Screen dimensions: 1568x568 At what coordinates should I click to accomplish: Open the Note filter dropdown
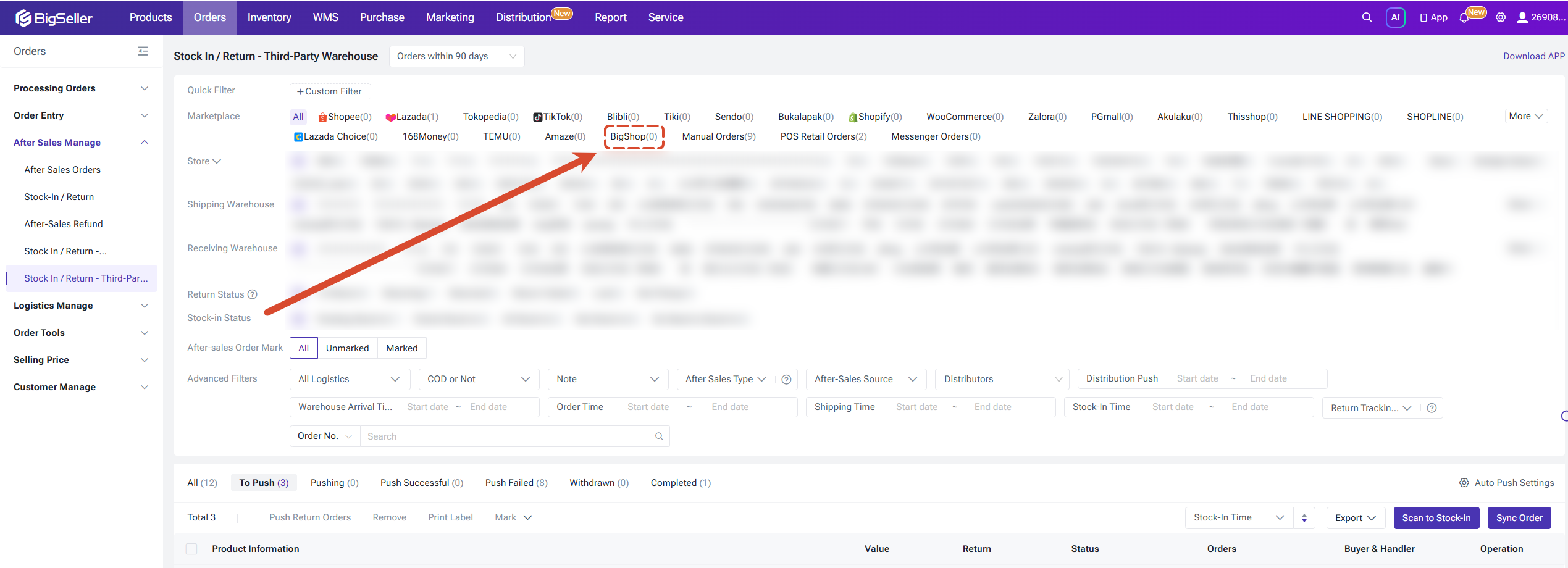point(608,379)
